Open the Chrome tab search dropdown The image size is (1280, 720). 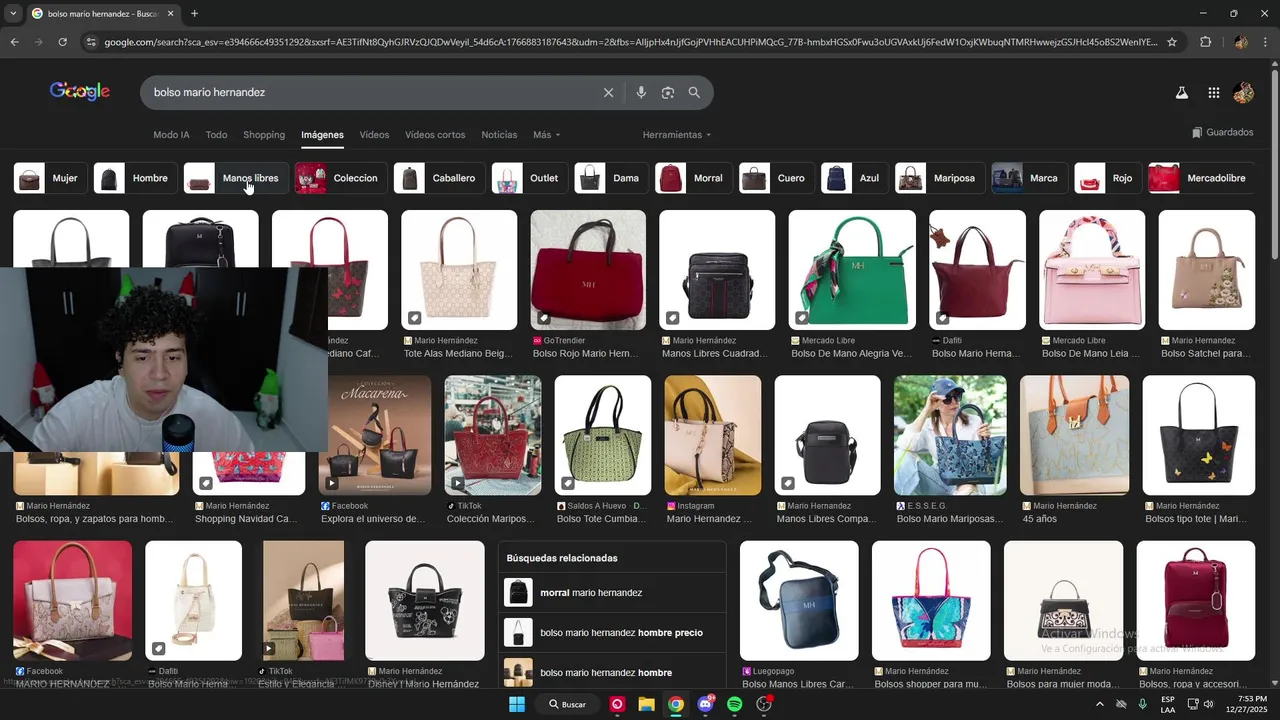[x=14, y=14]
